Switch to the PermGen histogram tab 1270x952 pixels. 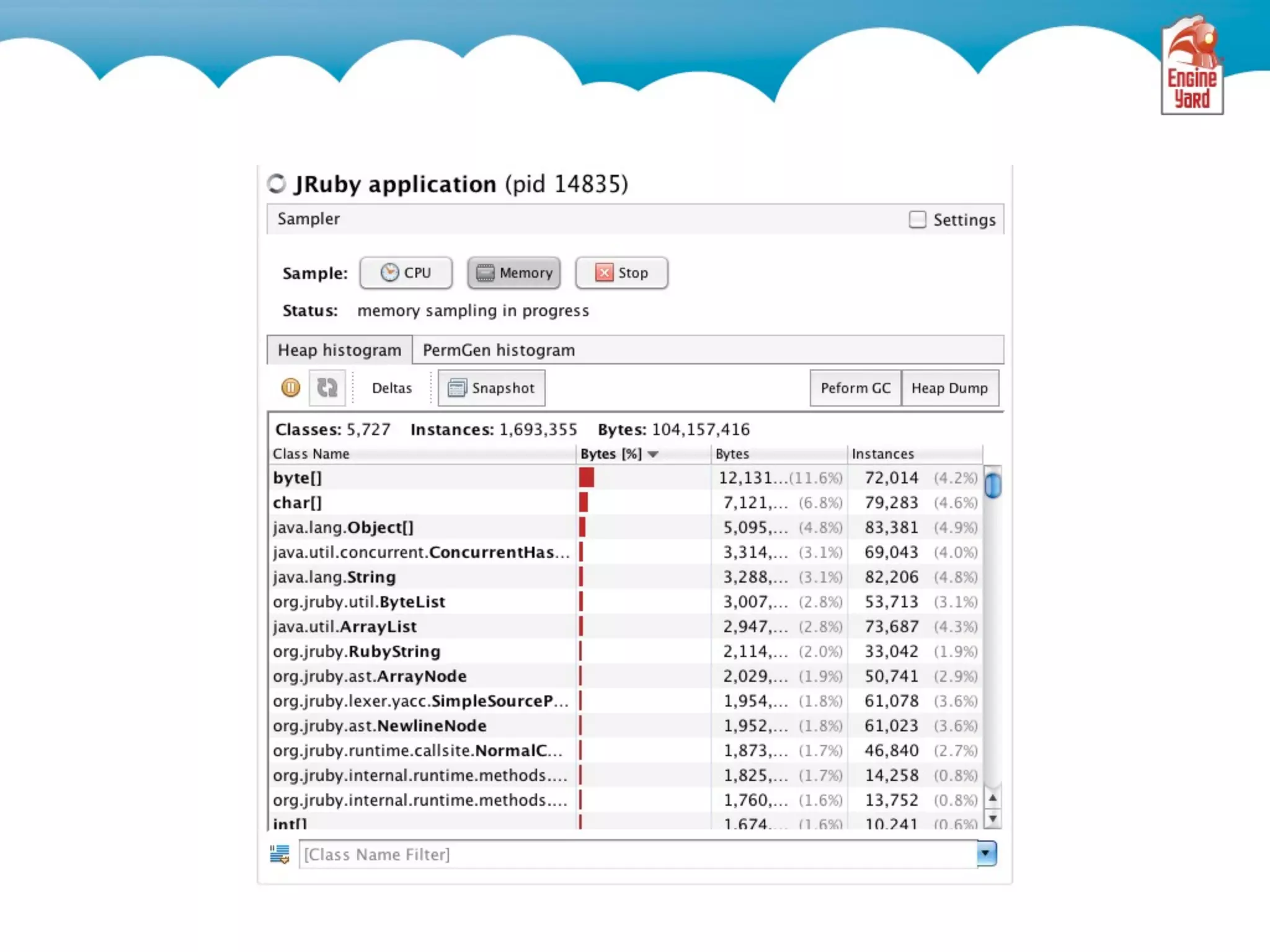tap(499, 350)
